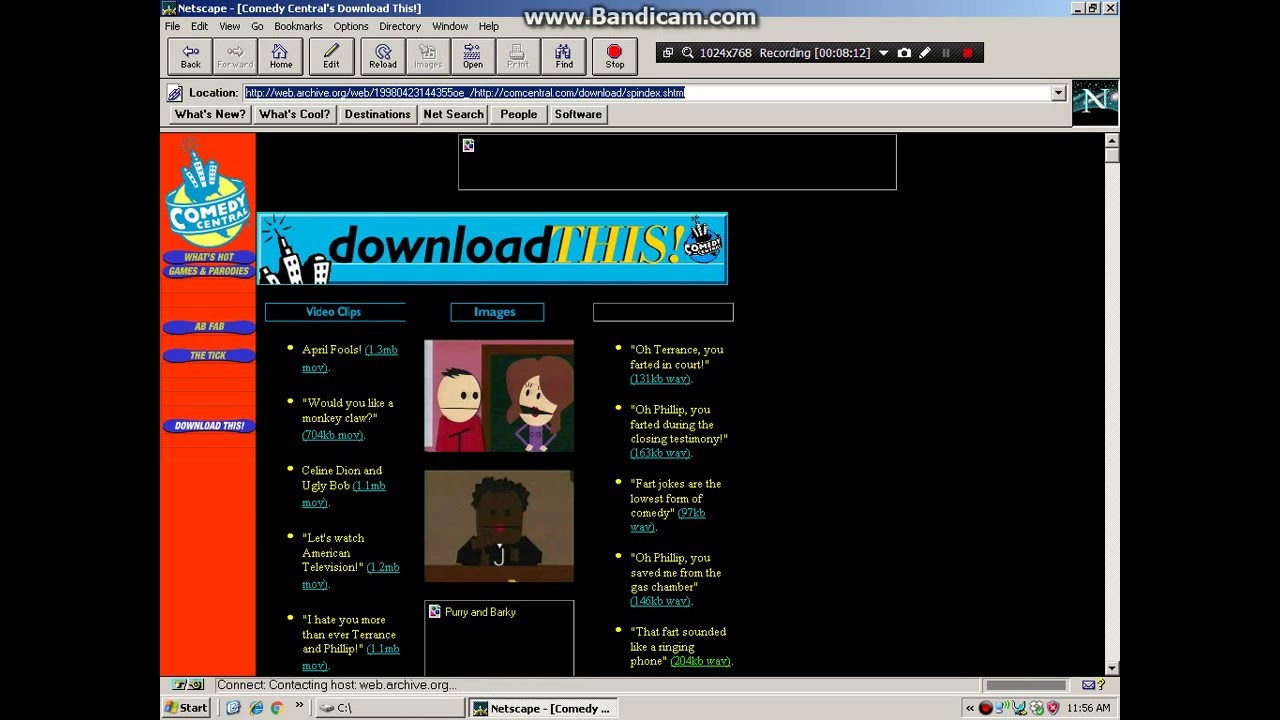Click the Print toolbar button
Viewport: 1280px width, 720px height.
point(518,56)
